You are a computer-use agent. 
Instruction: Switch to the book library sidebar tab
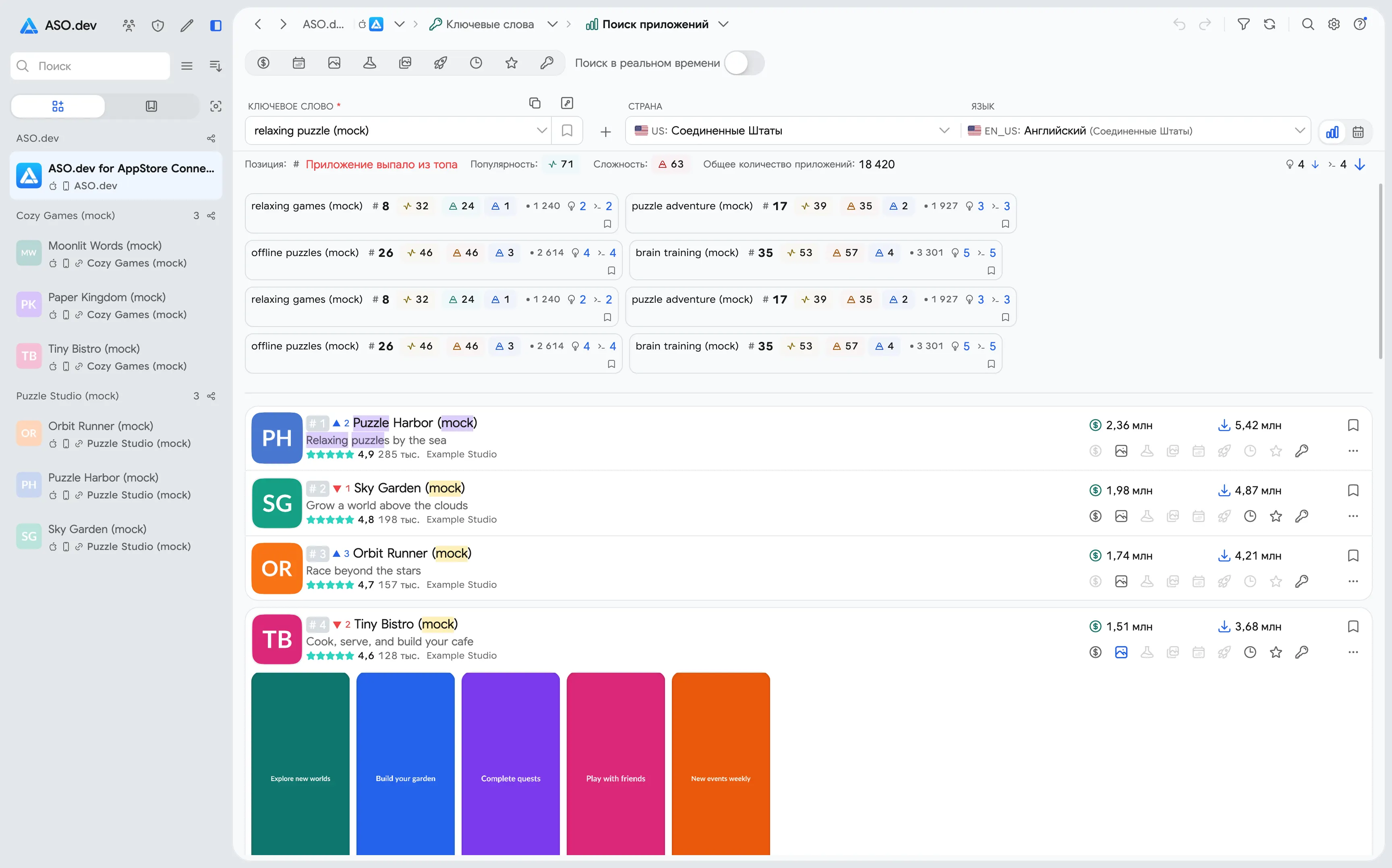151,106
